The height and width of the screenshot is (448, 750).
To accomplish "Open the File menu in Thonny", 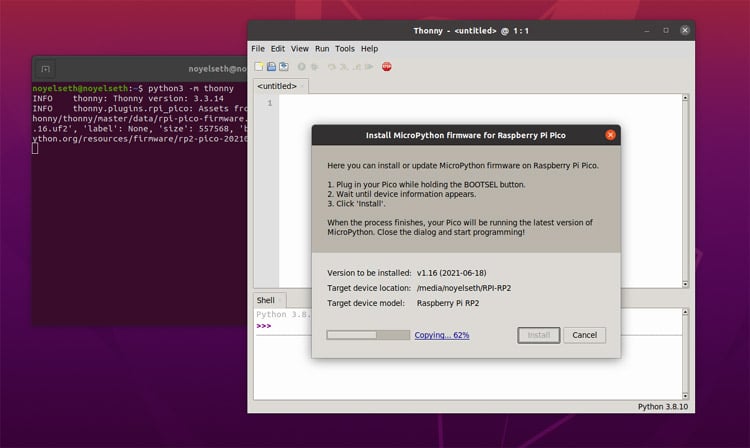I will click(258, 49).
